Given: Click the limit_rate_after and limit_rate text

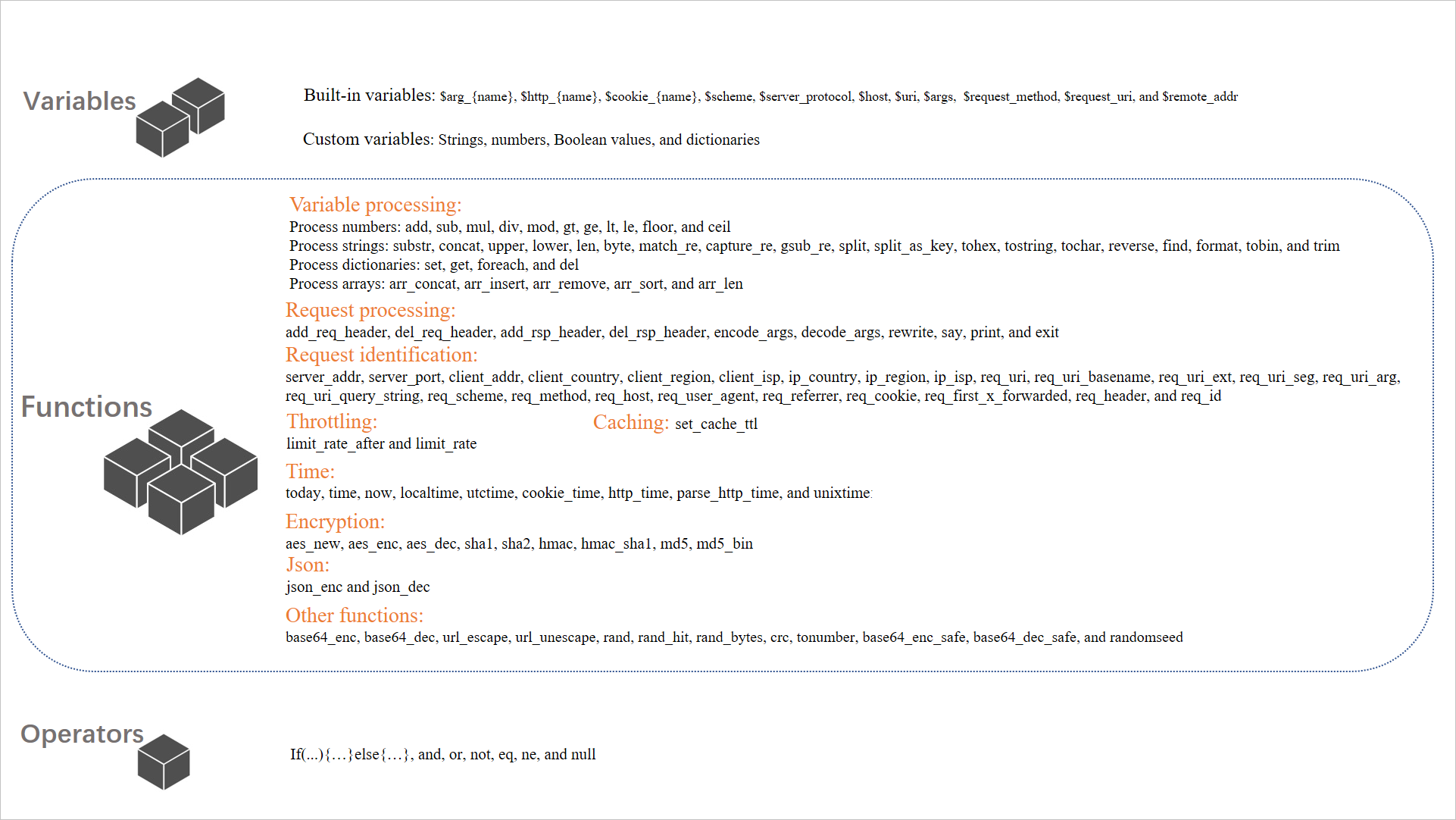Looking at the screenshot, I should tap(381, 443).
